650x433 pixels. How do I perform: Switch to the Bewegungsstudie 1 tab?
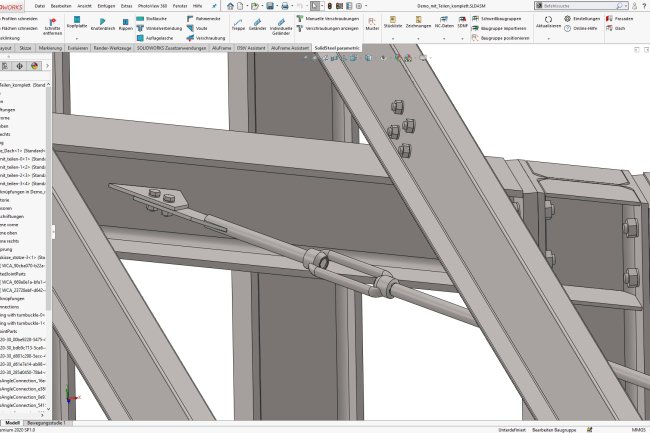click(x=46, y=423)
